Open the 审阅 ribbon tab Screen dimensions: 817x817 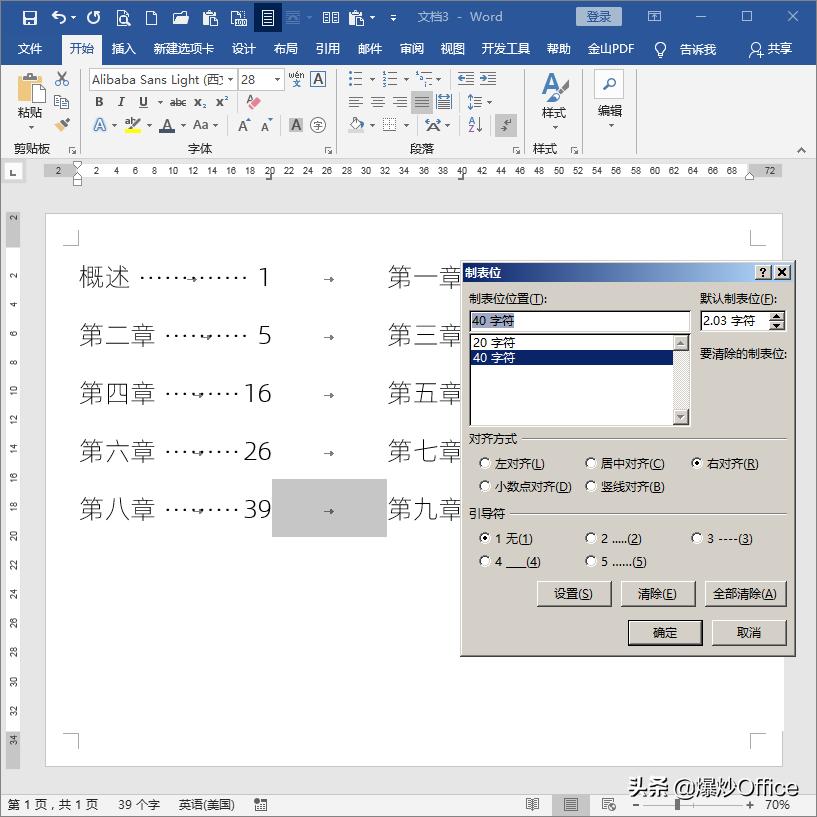[412, 48]
